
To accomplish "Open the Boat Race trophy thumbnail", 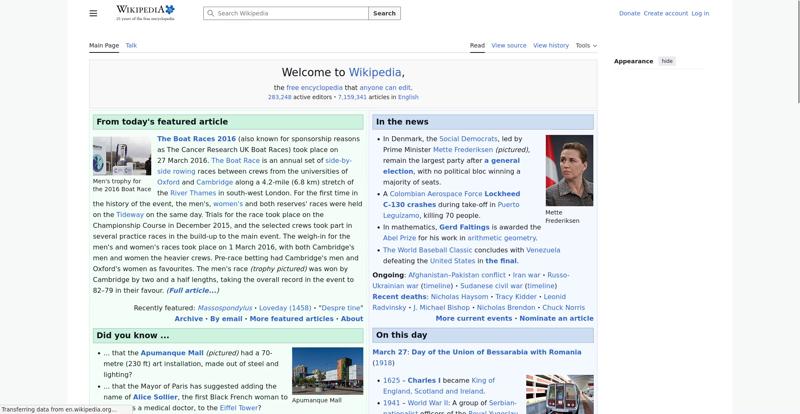I will pyautogui.click(x=121, y=155).
